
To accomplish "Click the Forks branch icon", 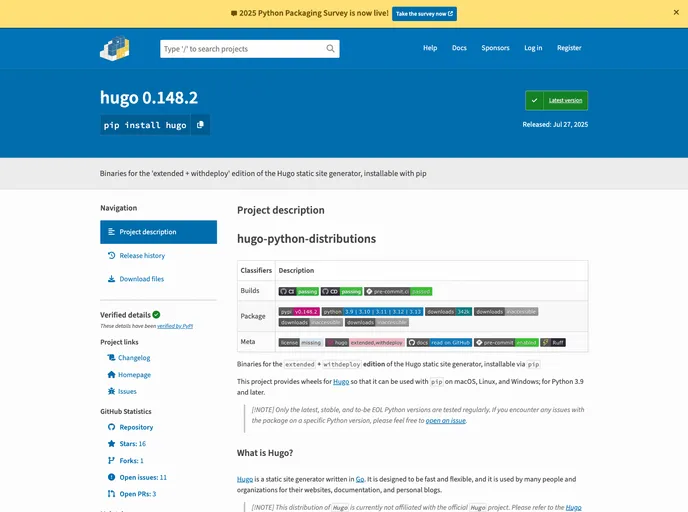I will coord(111,460).
